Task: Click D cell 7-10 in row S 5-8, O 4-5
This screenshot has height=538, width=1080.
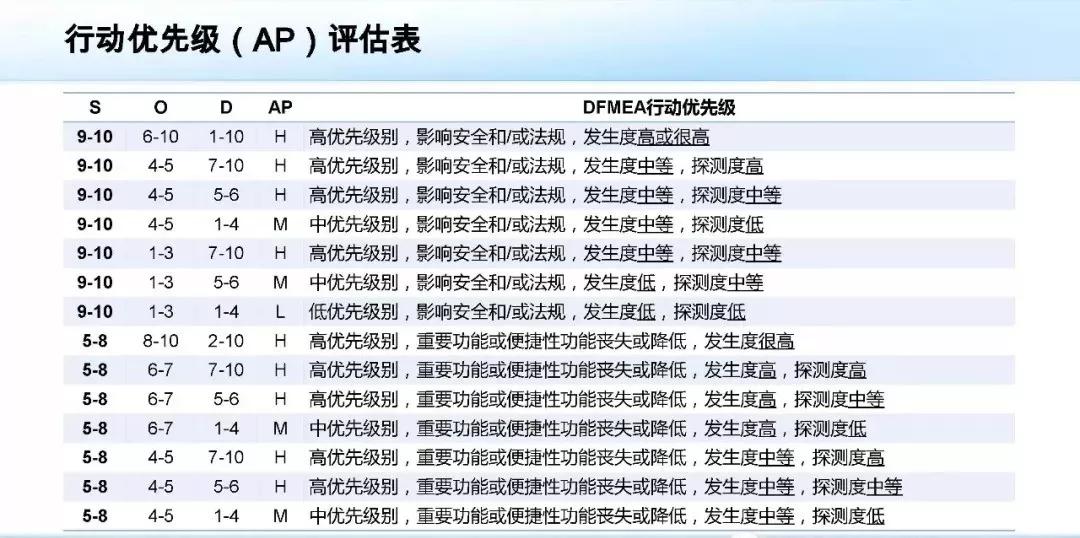Action: tap(226, 457)
